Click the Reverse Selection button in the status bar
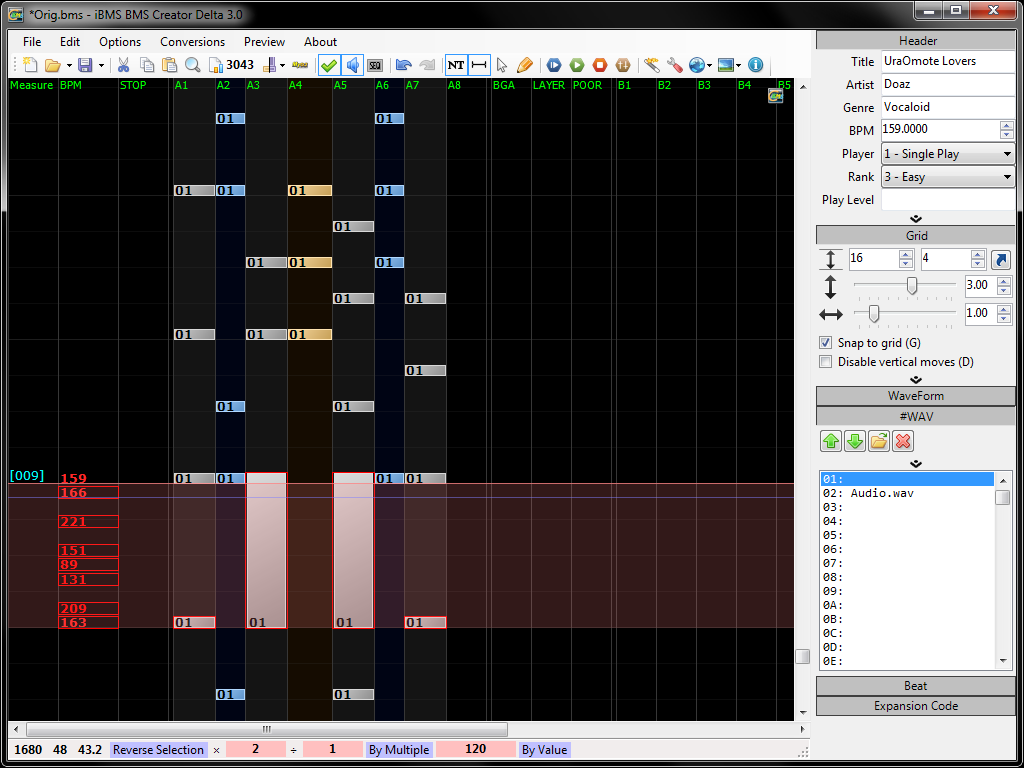 158,749
